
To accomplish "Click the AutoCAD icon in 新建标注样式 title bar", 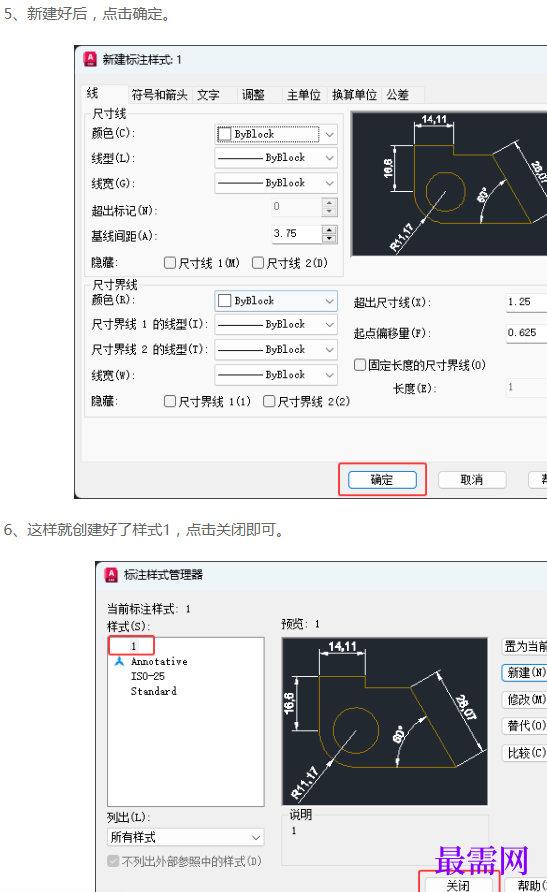I will point(90,59).
